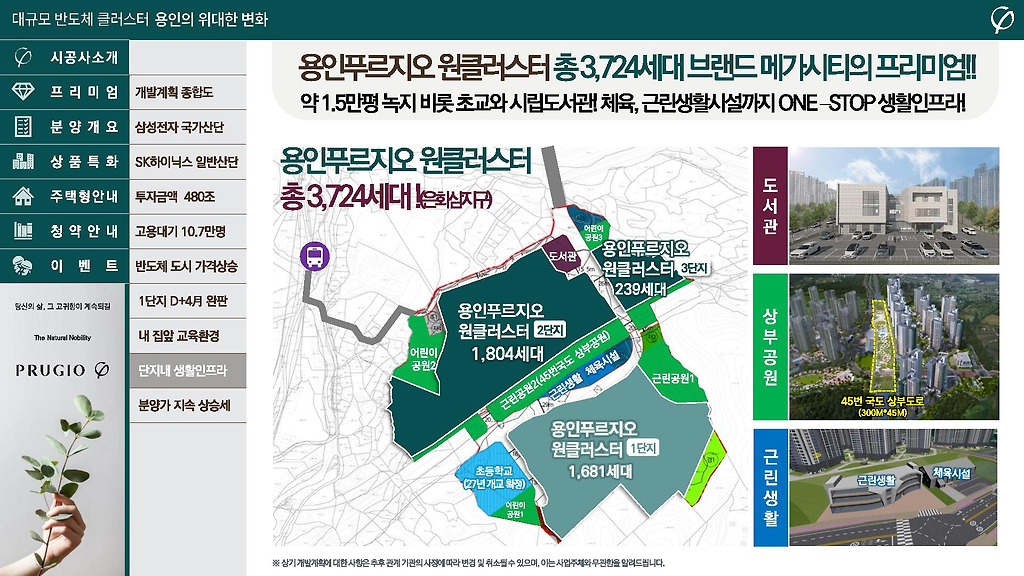Click the Prugio logo icon in the header
This screenshot has width=1024, height=576.
click(x=1001, y=19)
